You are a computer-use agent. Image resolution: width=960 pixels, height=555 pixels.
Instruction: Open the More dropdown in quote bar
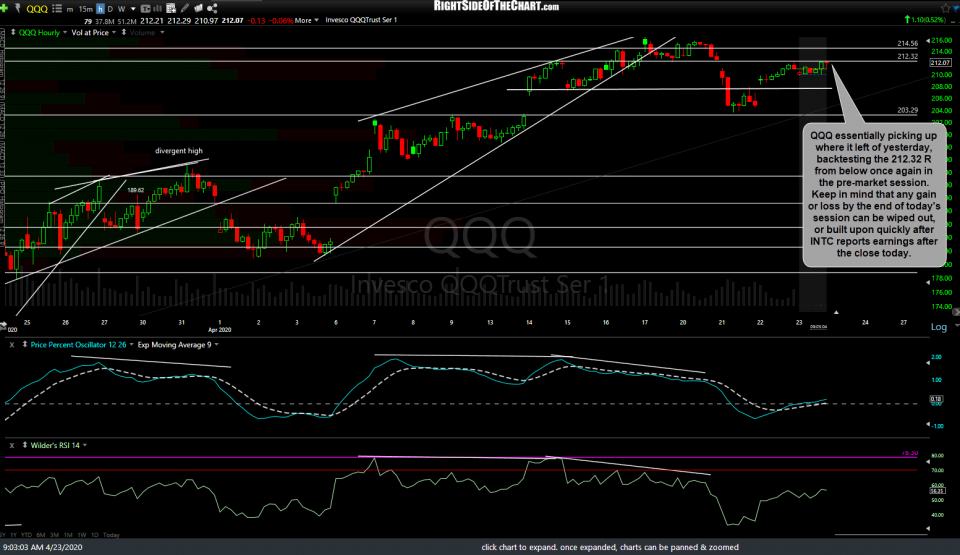(x=307, y=20)
